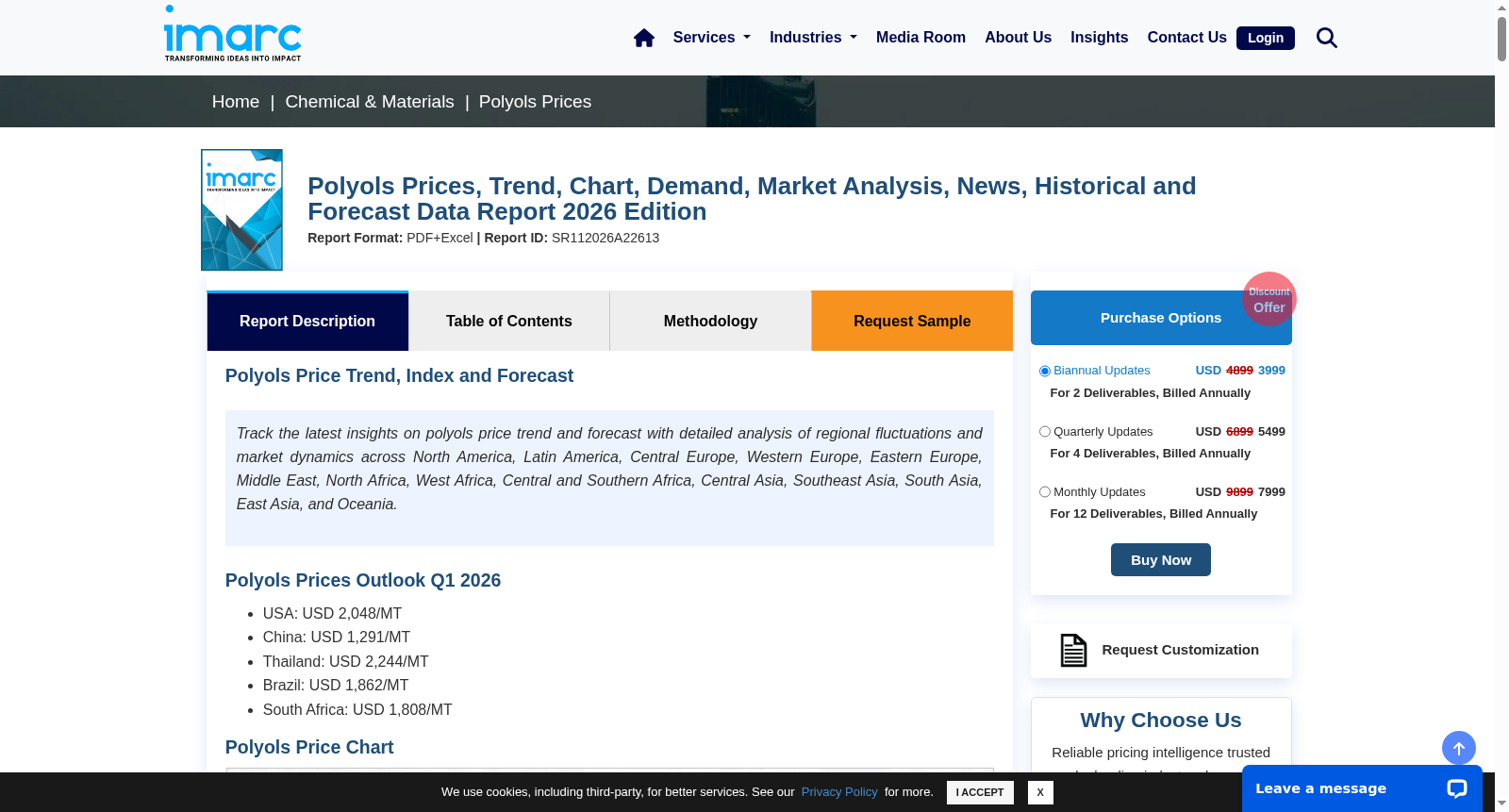The image size is (1509, 812).
Task: Select Monthly Updates radio option
Action: [1045, 492]
